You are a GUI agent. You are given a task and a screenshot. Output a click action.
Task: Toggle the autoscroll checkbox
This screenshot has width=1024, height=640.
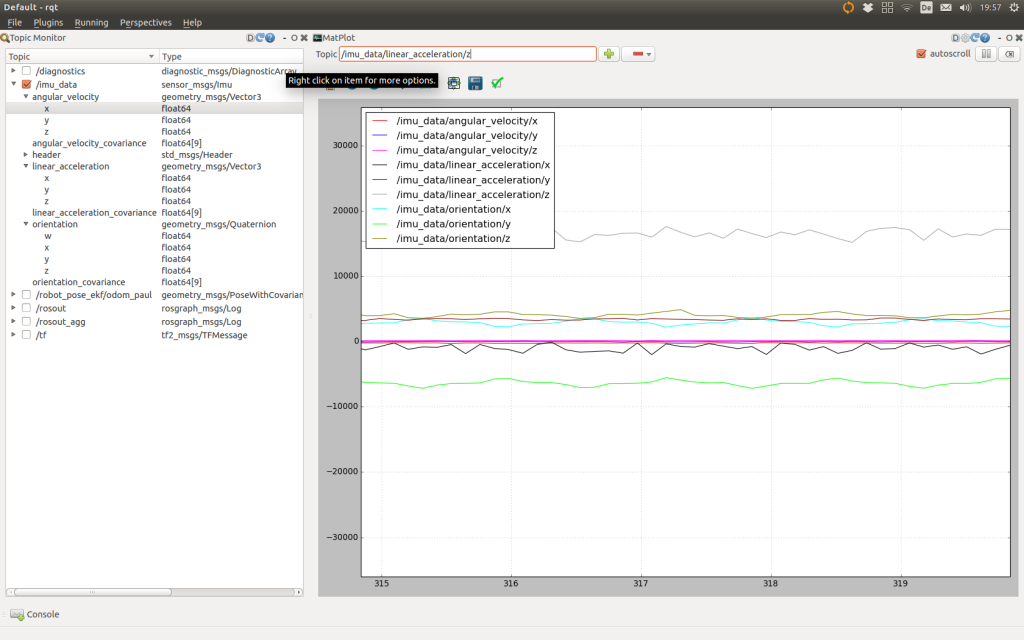pyautogui.click(x=921, y=54)
